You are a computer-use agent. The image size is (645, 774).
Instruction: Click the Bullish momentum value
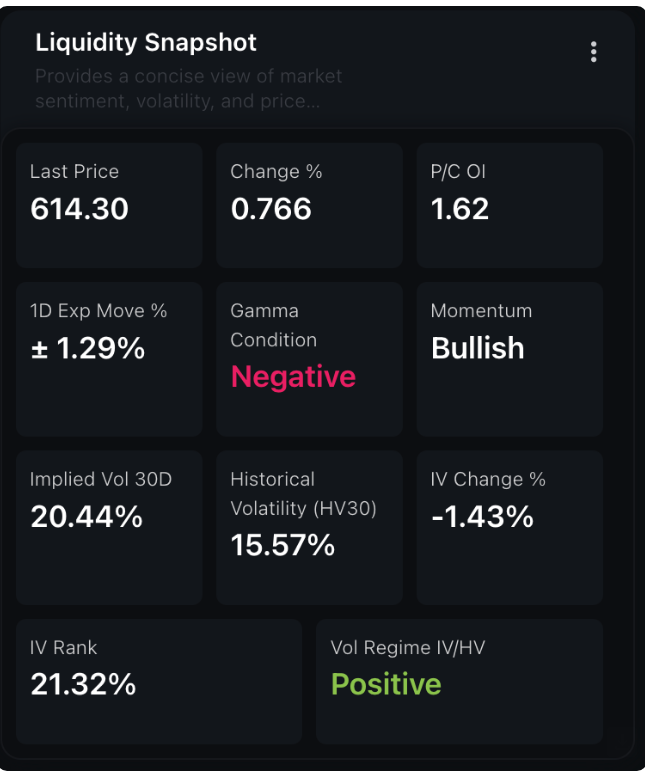(478, 349)
